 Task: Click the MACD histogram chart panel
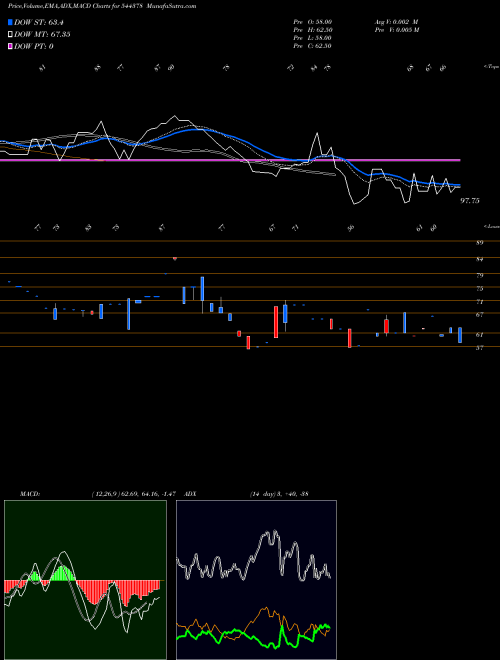tap(85, 580)
